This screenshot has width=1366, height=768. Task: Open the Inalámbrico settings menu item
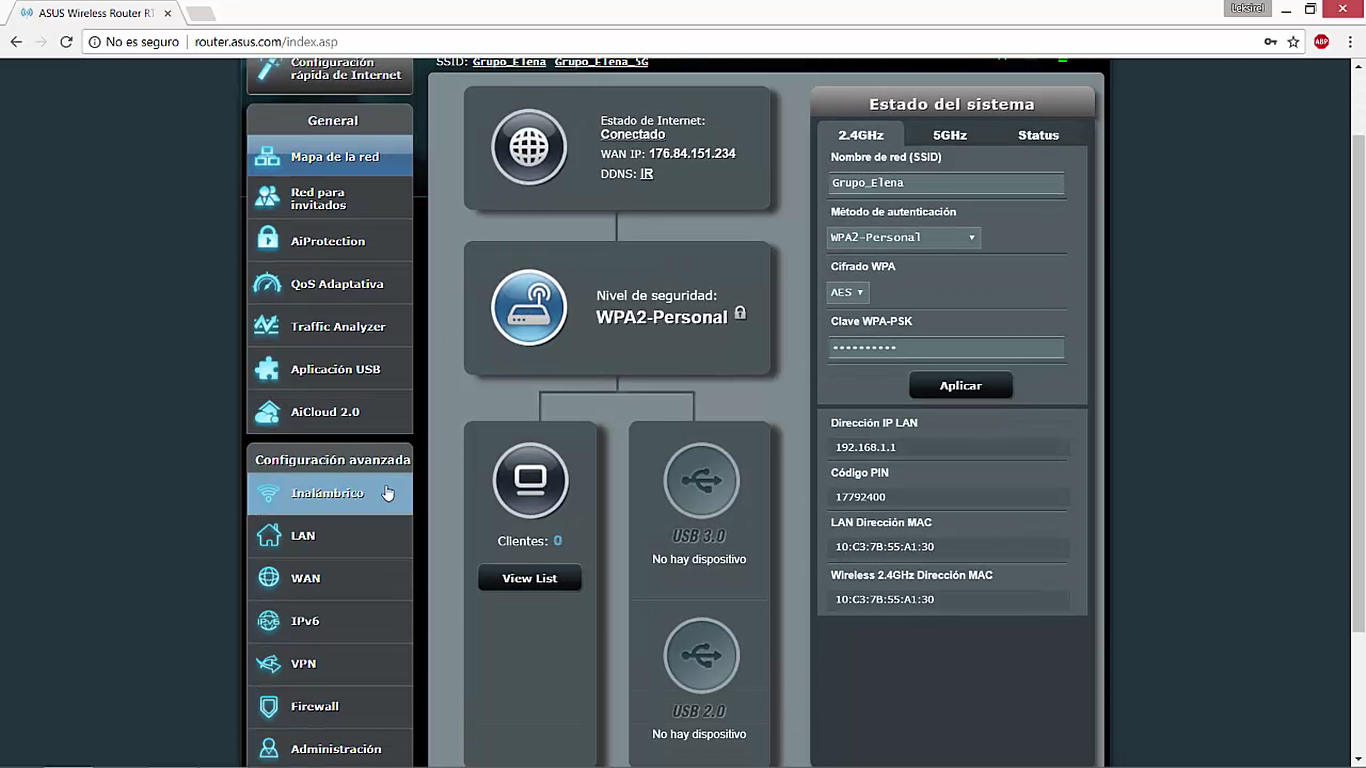tap(330, 493)
